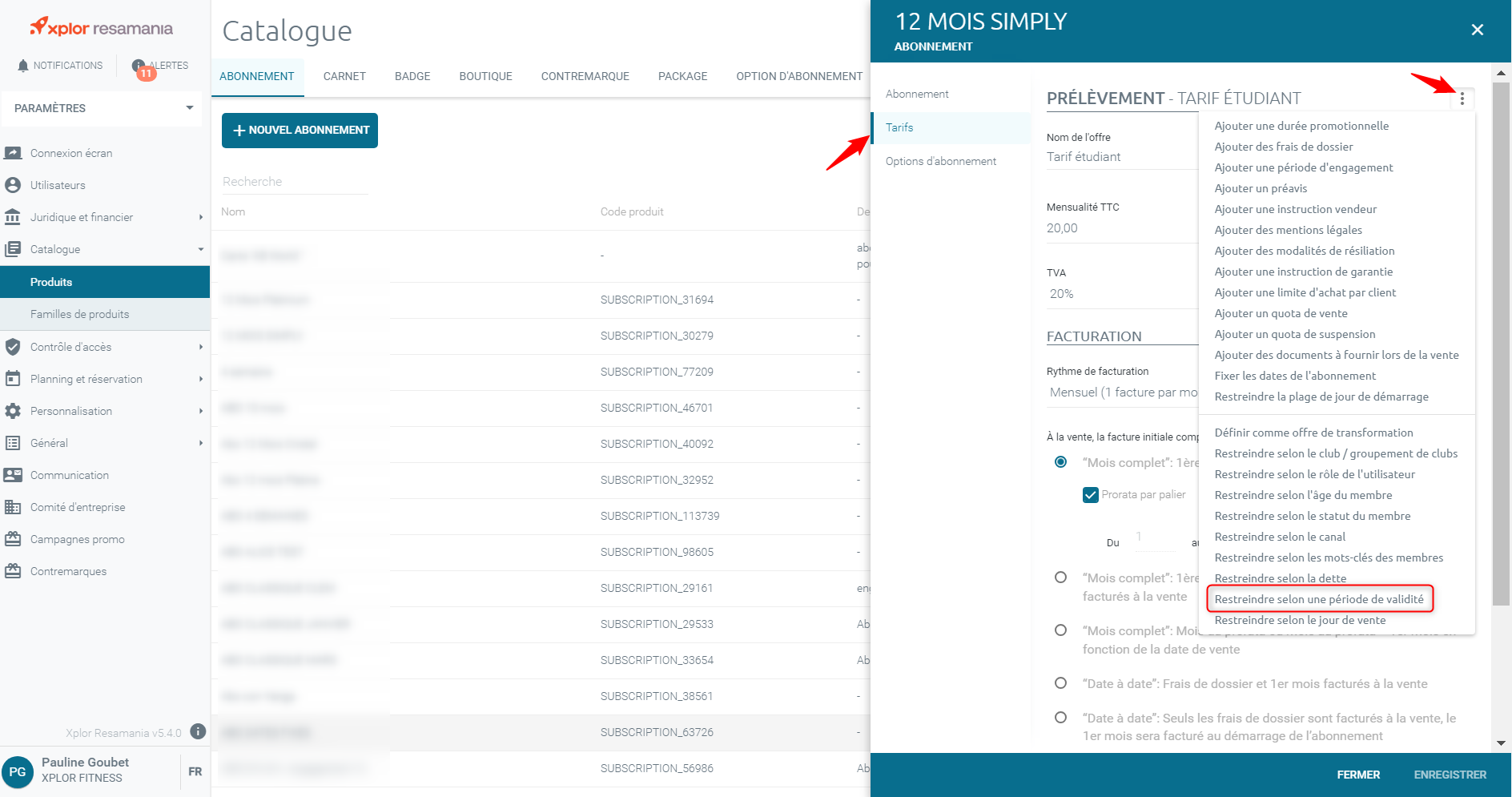Click the alerts badge icon

(140, 67)
